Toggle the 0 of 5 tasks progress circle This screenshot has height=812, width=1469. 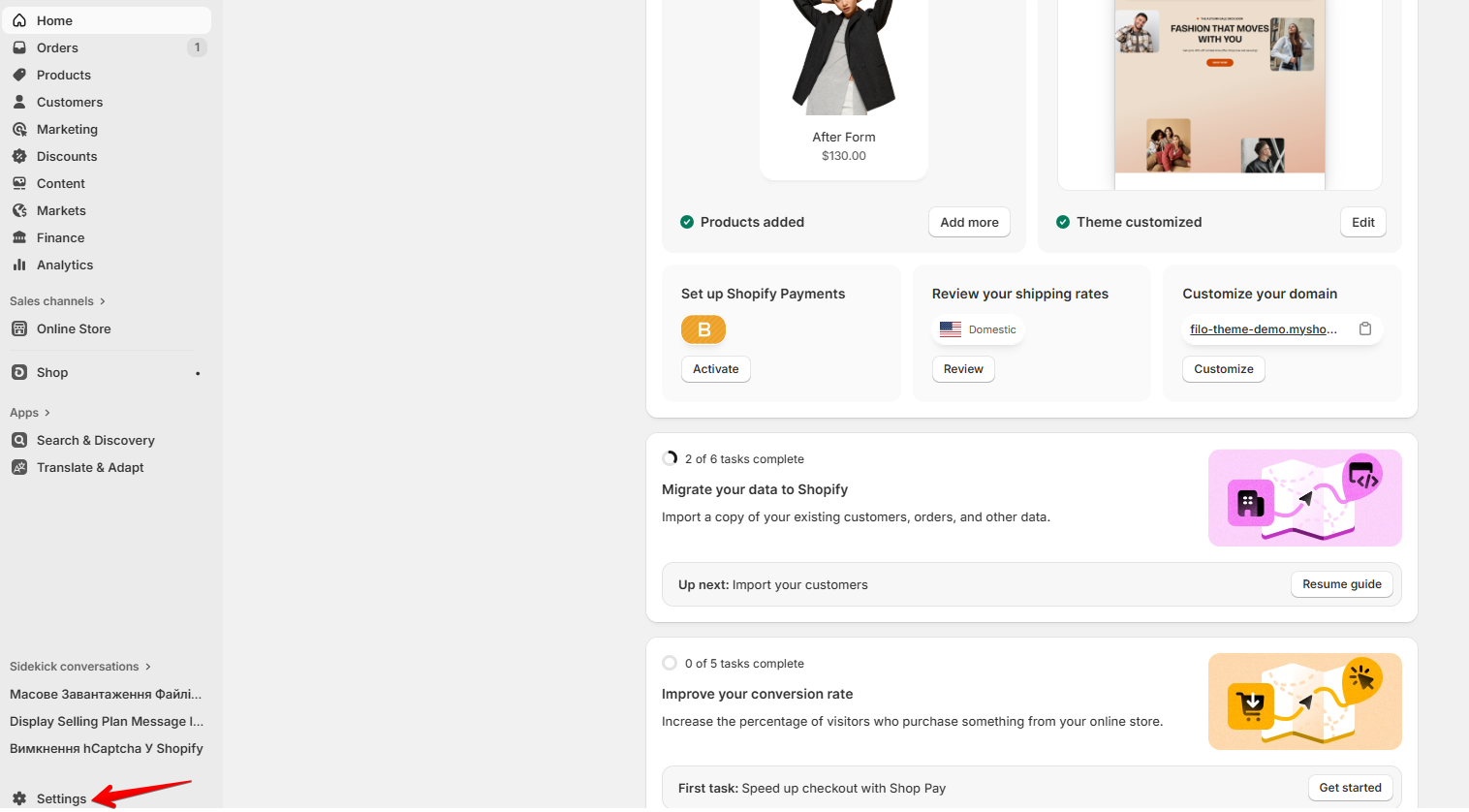pyautogui.click(x=670, y=663)
